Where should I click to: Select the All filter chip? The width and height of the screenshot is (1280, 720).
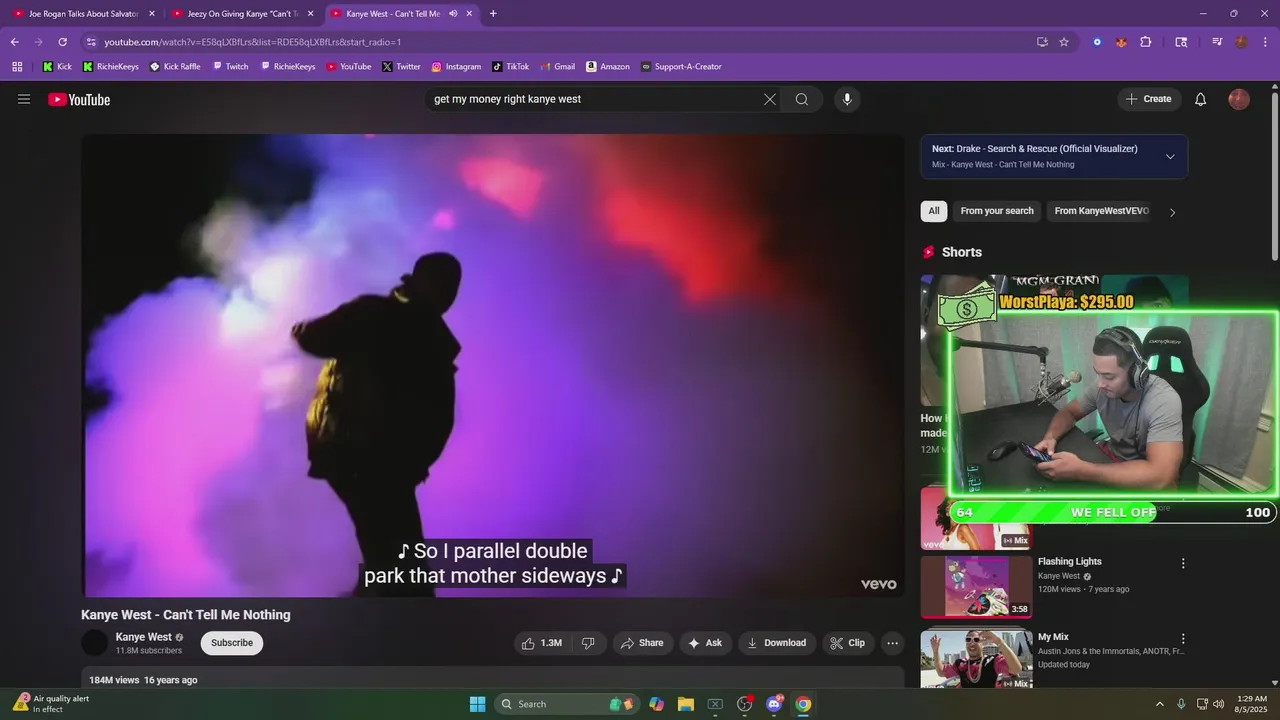934,211
